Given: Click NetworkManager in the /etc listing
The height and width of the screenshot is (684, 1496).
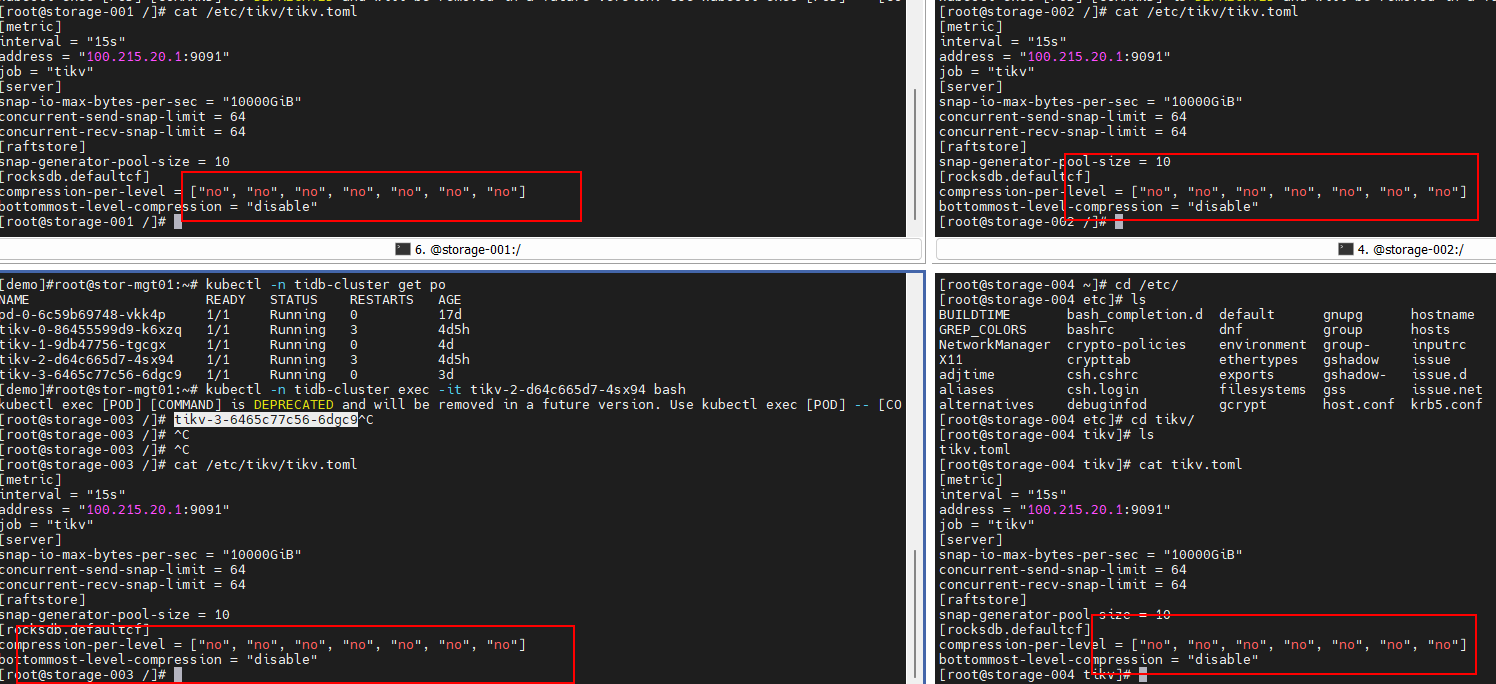Looking at the screenshot, I should [x=994, y=345].
